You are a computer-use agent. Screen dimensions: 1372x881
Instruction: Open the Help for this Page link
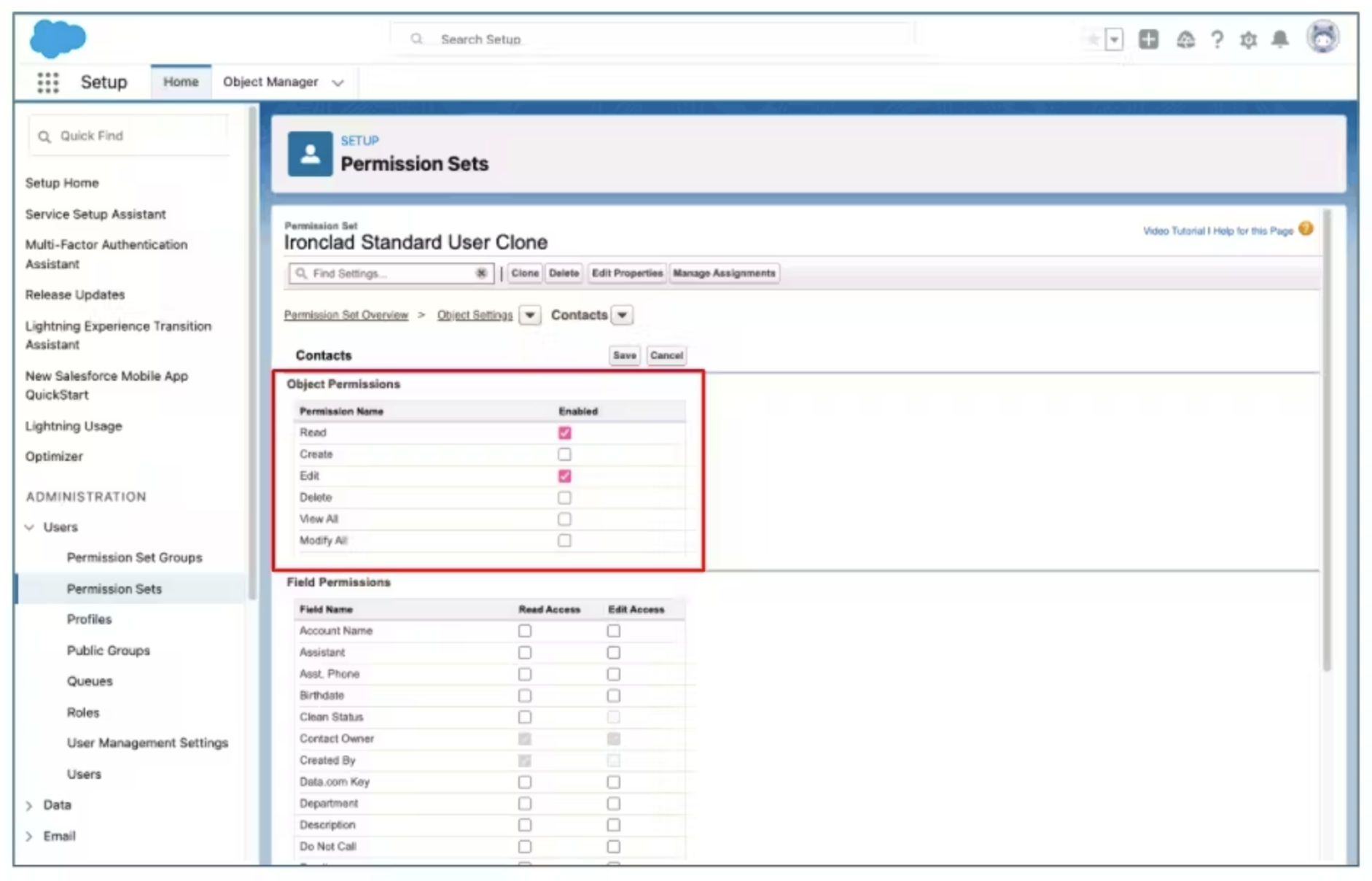[1253, 231]
